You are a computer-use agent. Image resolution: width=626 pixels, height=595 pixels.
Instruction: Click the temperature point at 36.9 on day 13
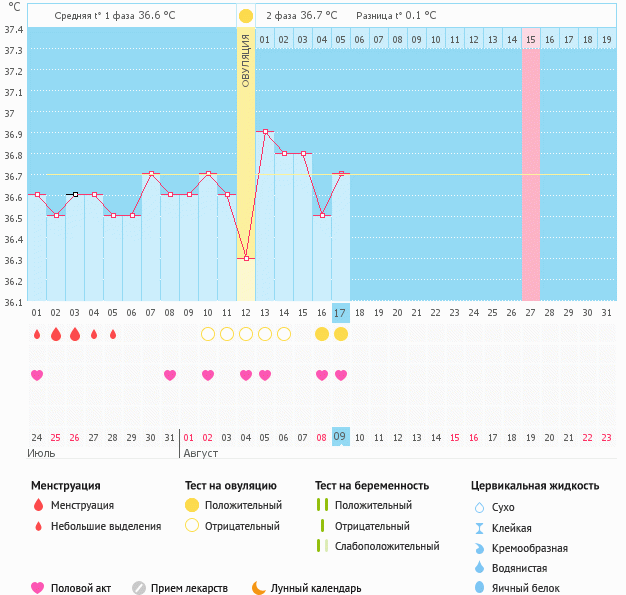(265, 131)
